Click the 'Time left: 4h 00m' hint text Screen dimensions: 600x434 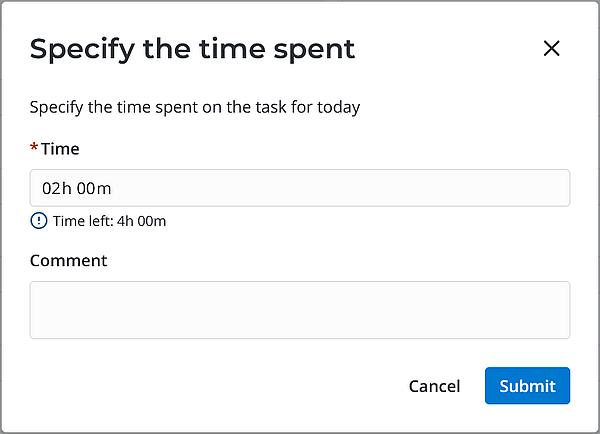click(109, 221)
